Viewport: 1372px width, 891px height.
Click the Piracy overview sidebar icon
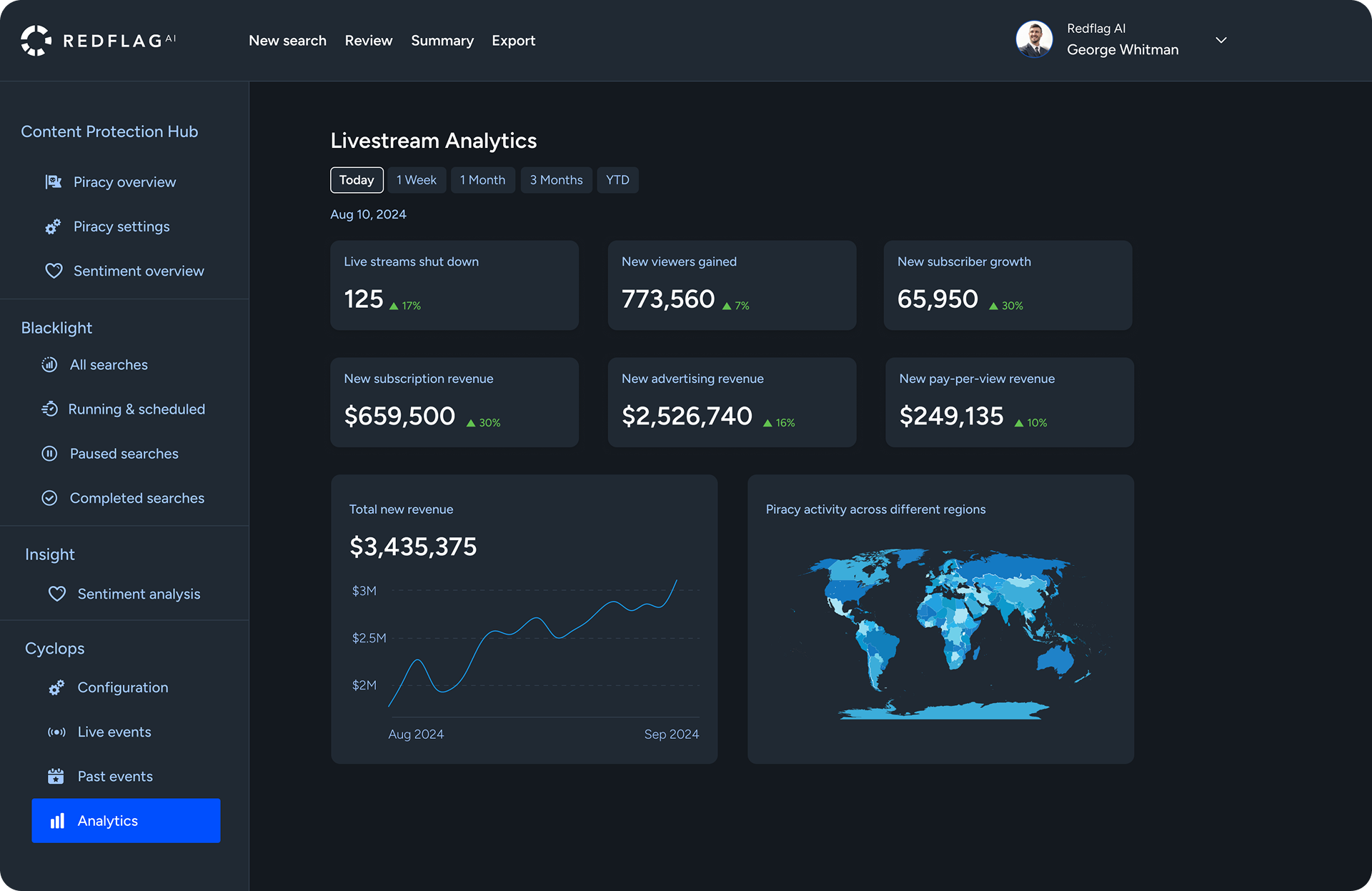(x=54, y=182)
